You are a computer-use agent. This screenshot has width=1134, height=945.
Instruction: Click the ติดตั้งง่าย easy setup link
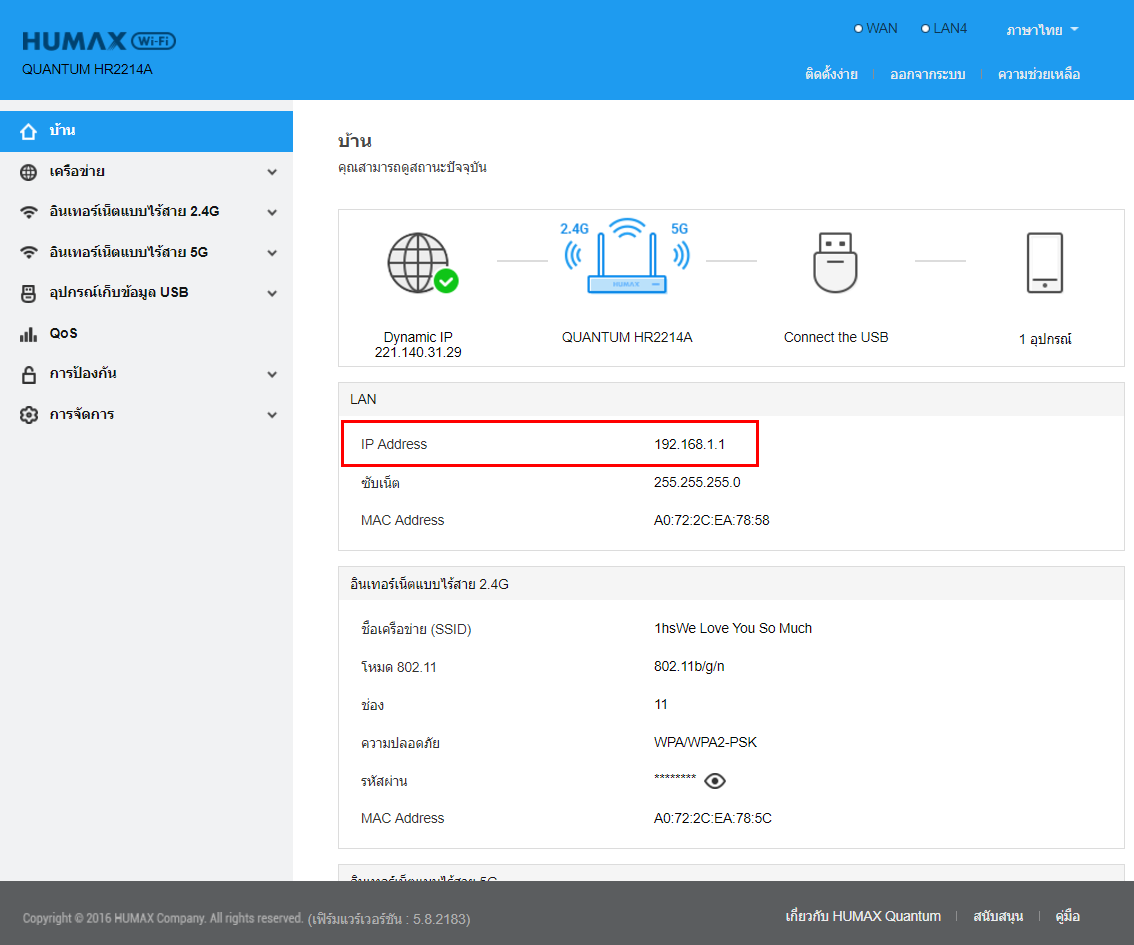tap(831, 74)
